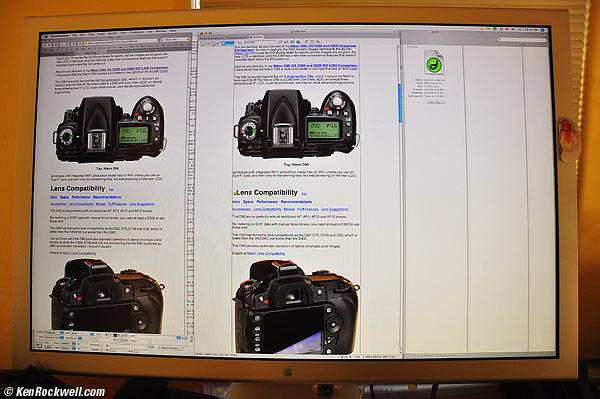Select Recommendations link in Dreamweaver document

click(296, 202)
